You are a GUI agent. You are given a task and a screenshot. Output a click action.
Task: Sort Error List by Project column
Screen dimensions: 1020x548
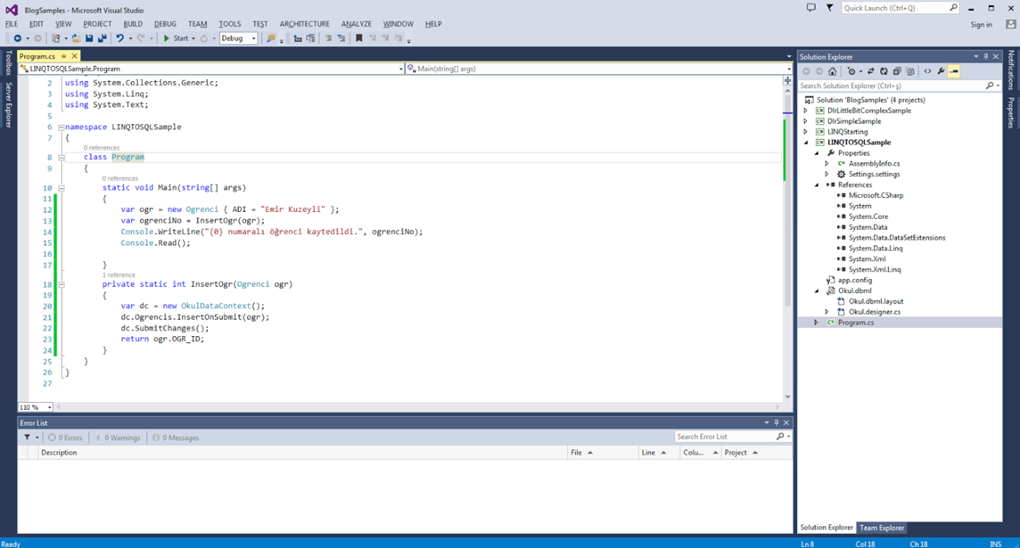tap(757, 453)
